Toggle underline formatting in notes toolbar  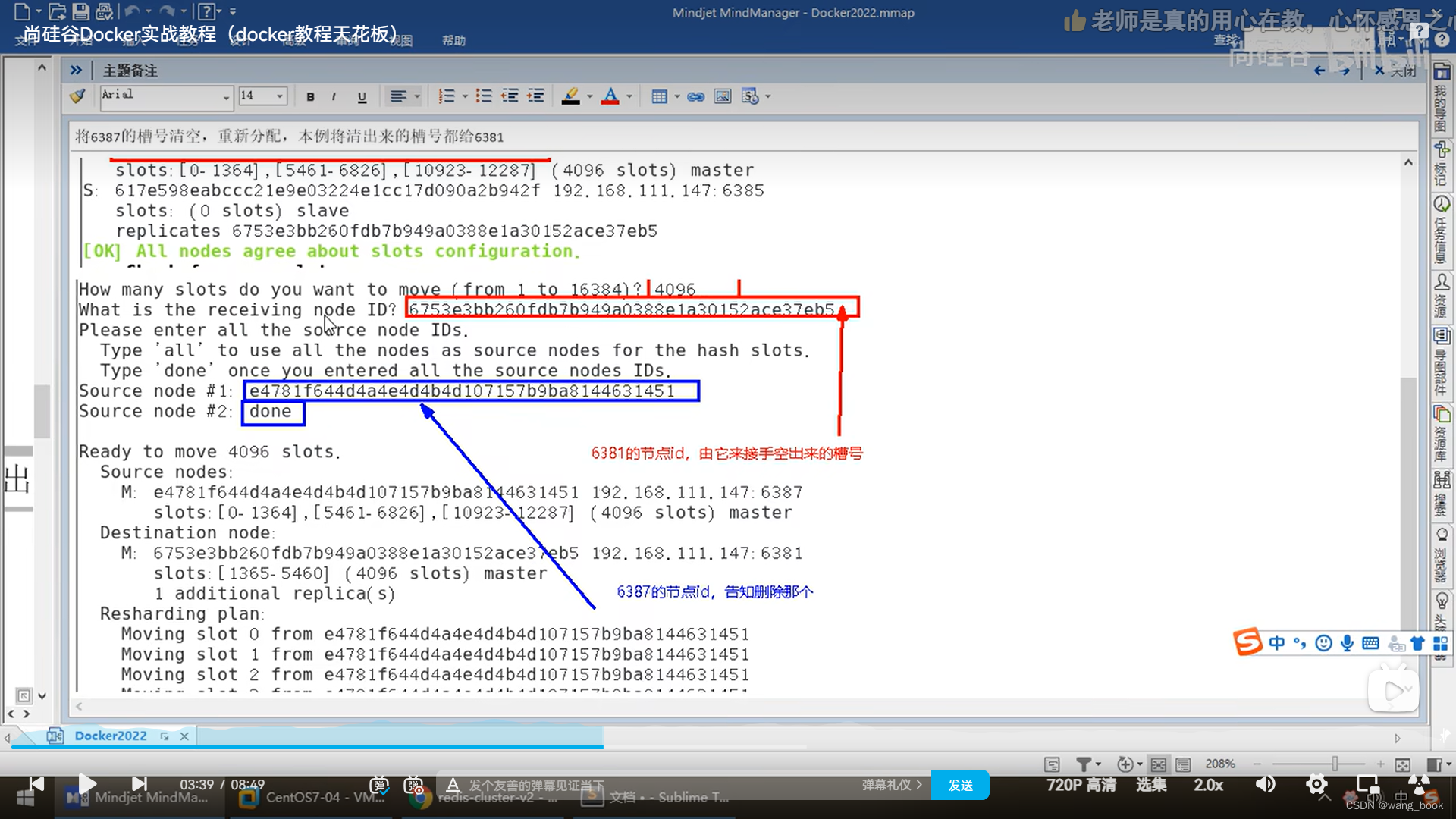[x=362, y=96]
